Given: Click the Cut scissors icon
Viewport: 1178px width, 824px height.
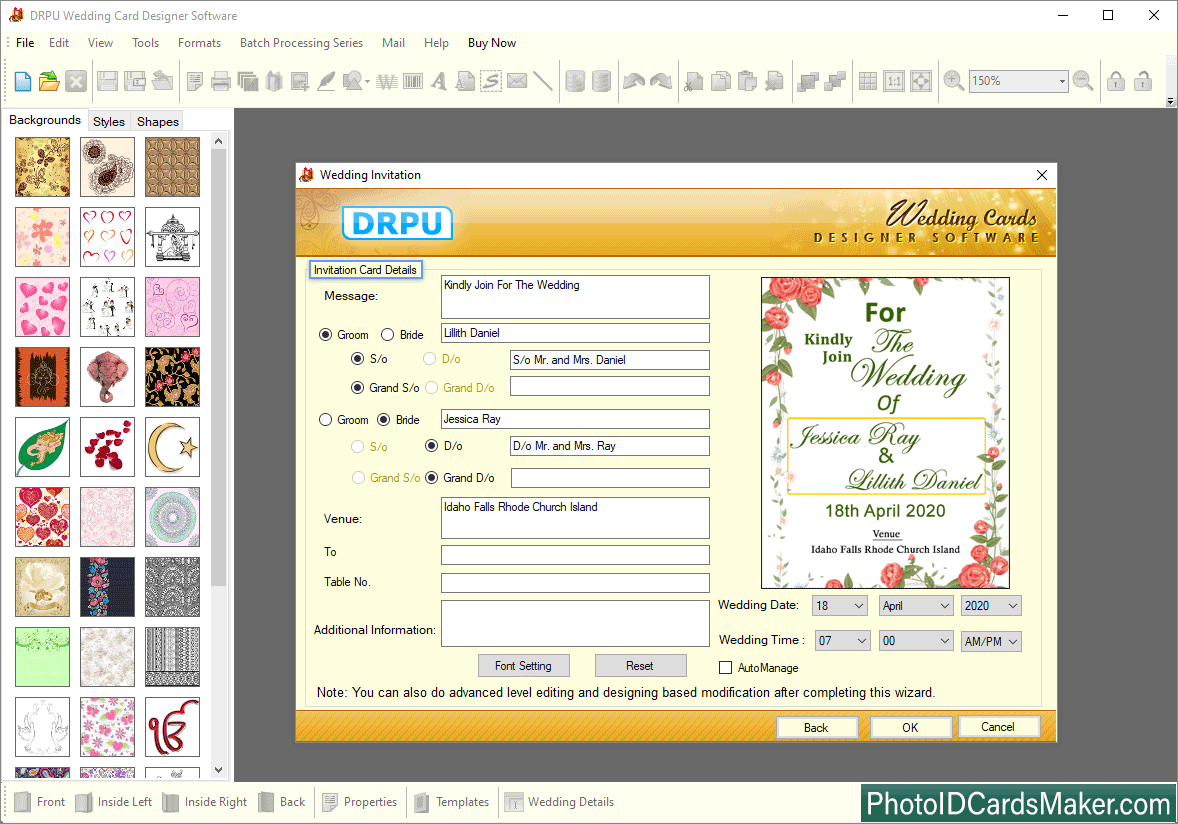Looking at the screenshot, I should point(693,81).
